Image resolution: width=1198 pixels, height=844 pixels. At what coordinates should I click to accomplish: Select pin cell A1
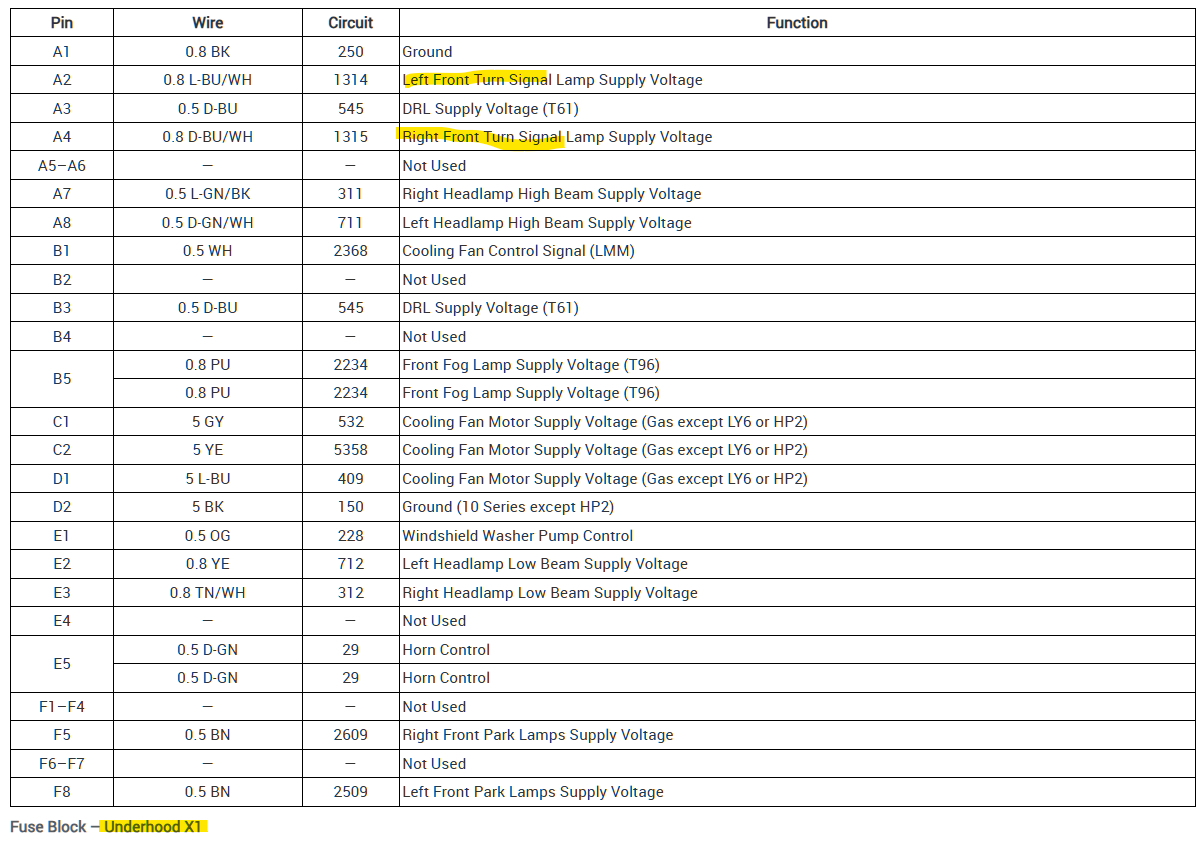tap(62, 52)
